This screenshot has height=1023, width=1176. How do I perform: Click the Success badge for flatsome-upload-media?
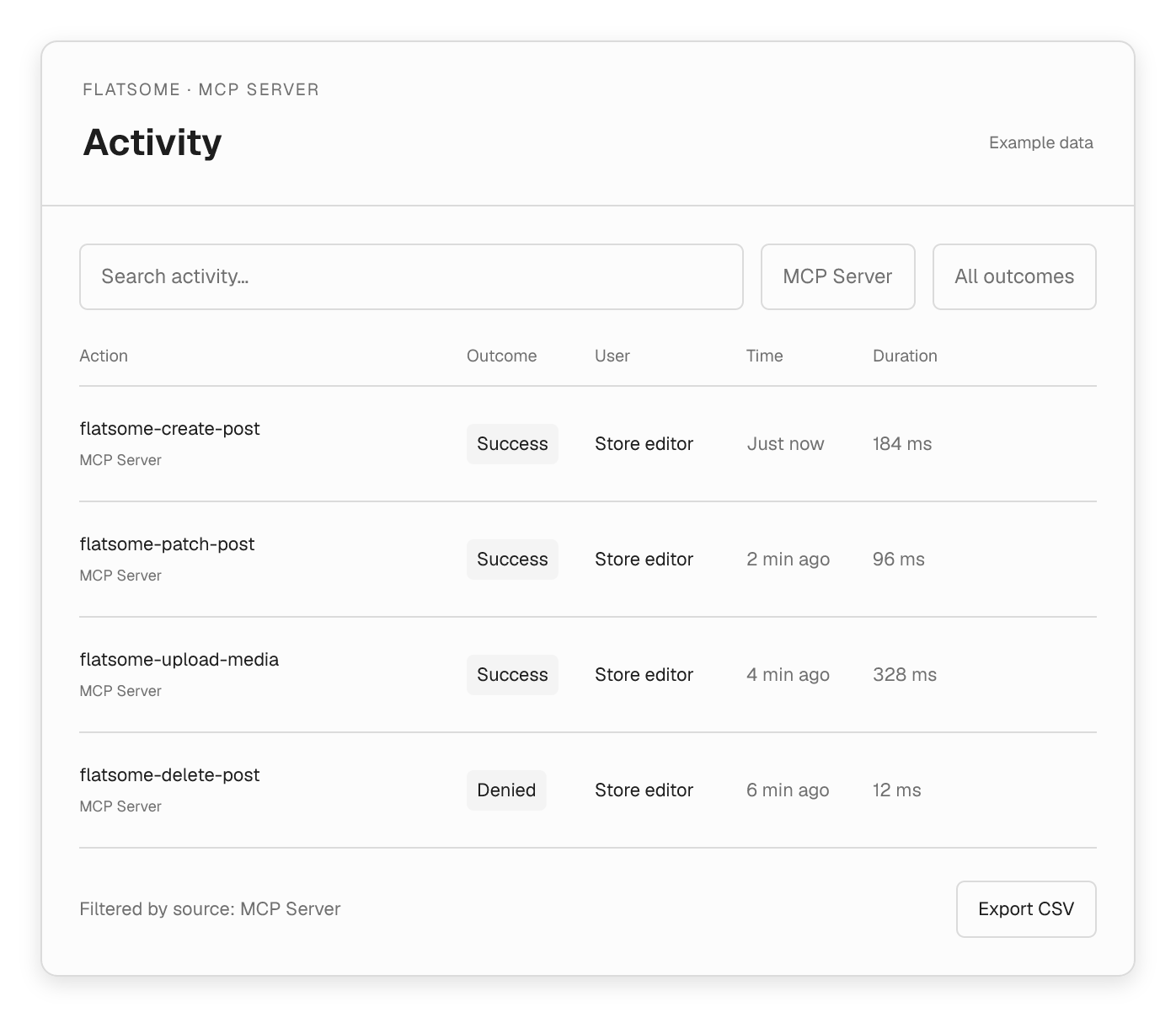(x=512, y=675)
